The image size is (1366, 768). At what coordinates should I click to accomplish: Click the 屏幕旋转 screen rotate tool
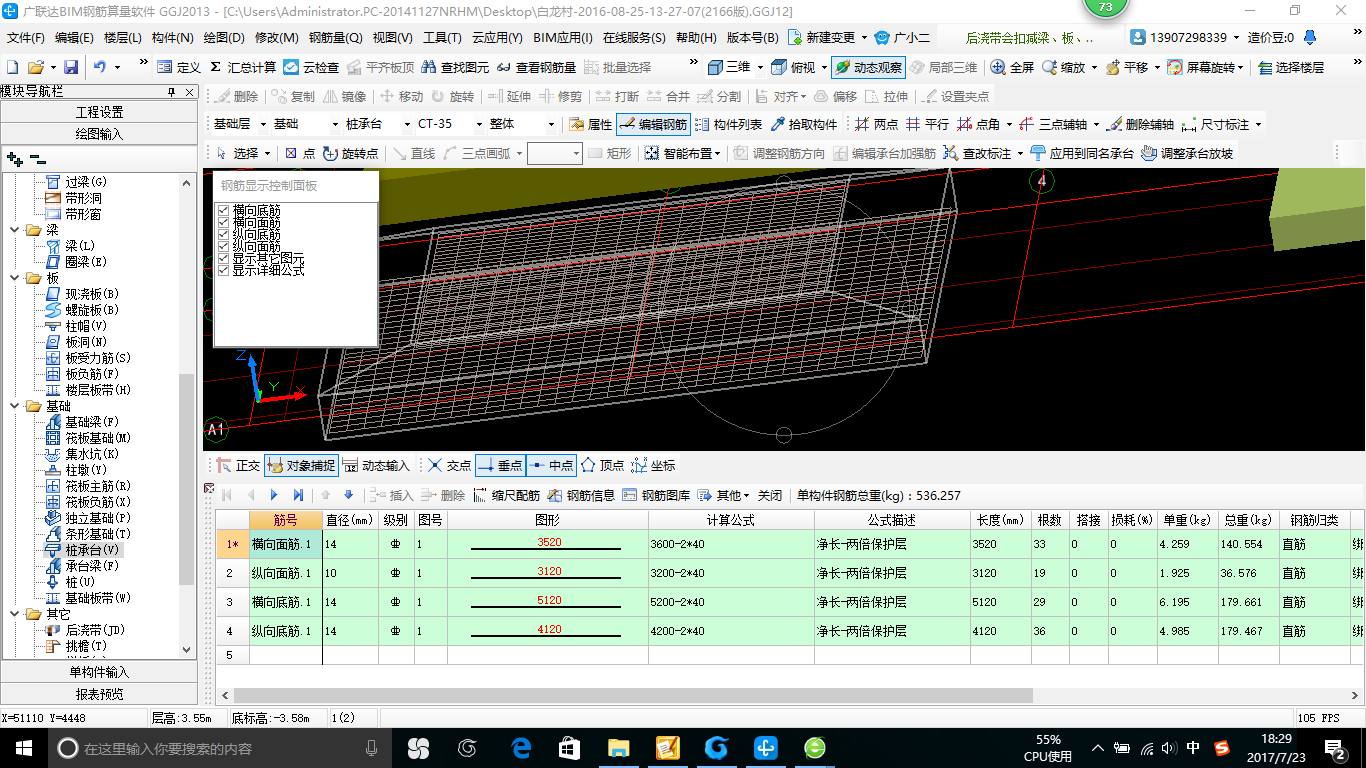point(1203,68)
